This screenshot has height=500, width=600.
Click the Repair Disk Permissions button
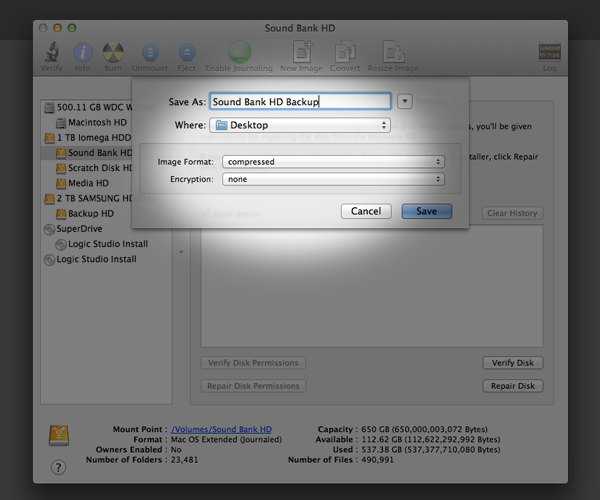(x=253, y=386)
